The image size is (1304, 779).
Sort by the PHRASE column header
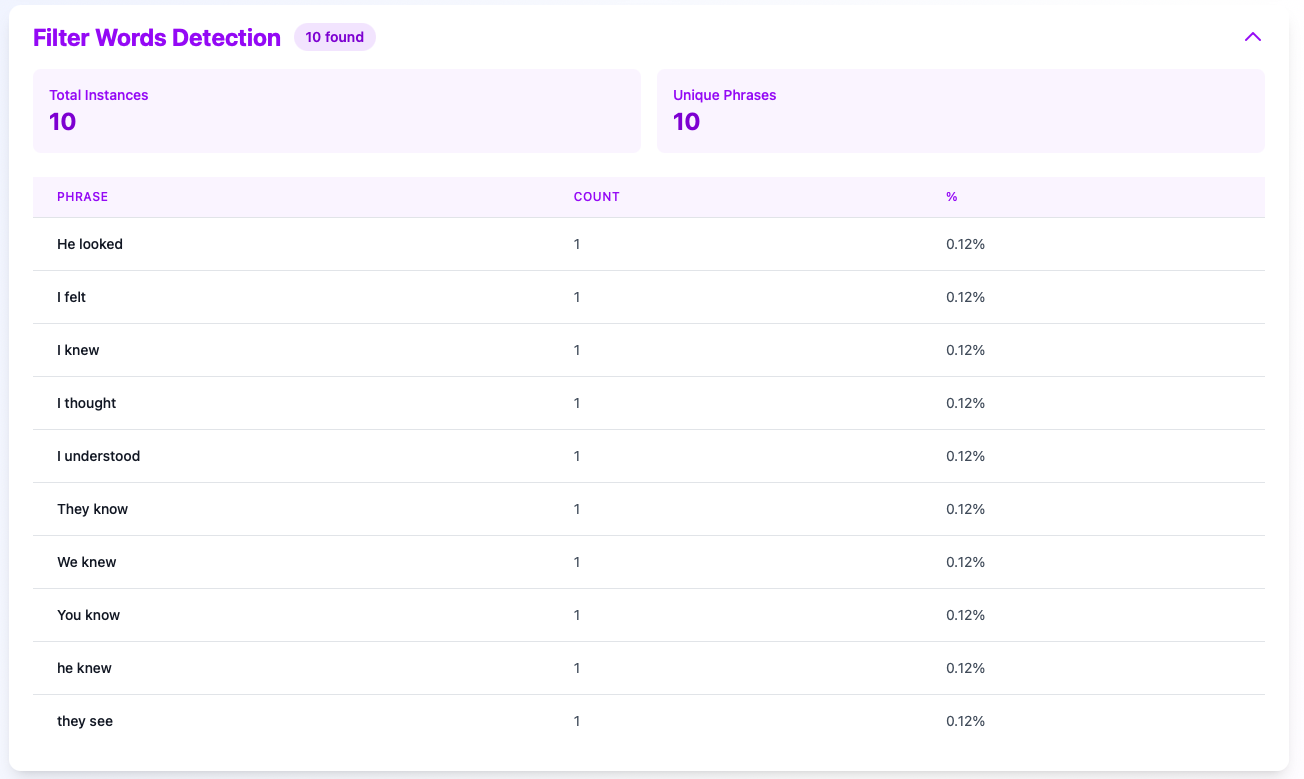pos(83,197)
